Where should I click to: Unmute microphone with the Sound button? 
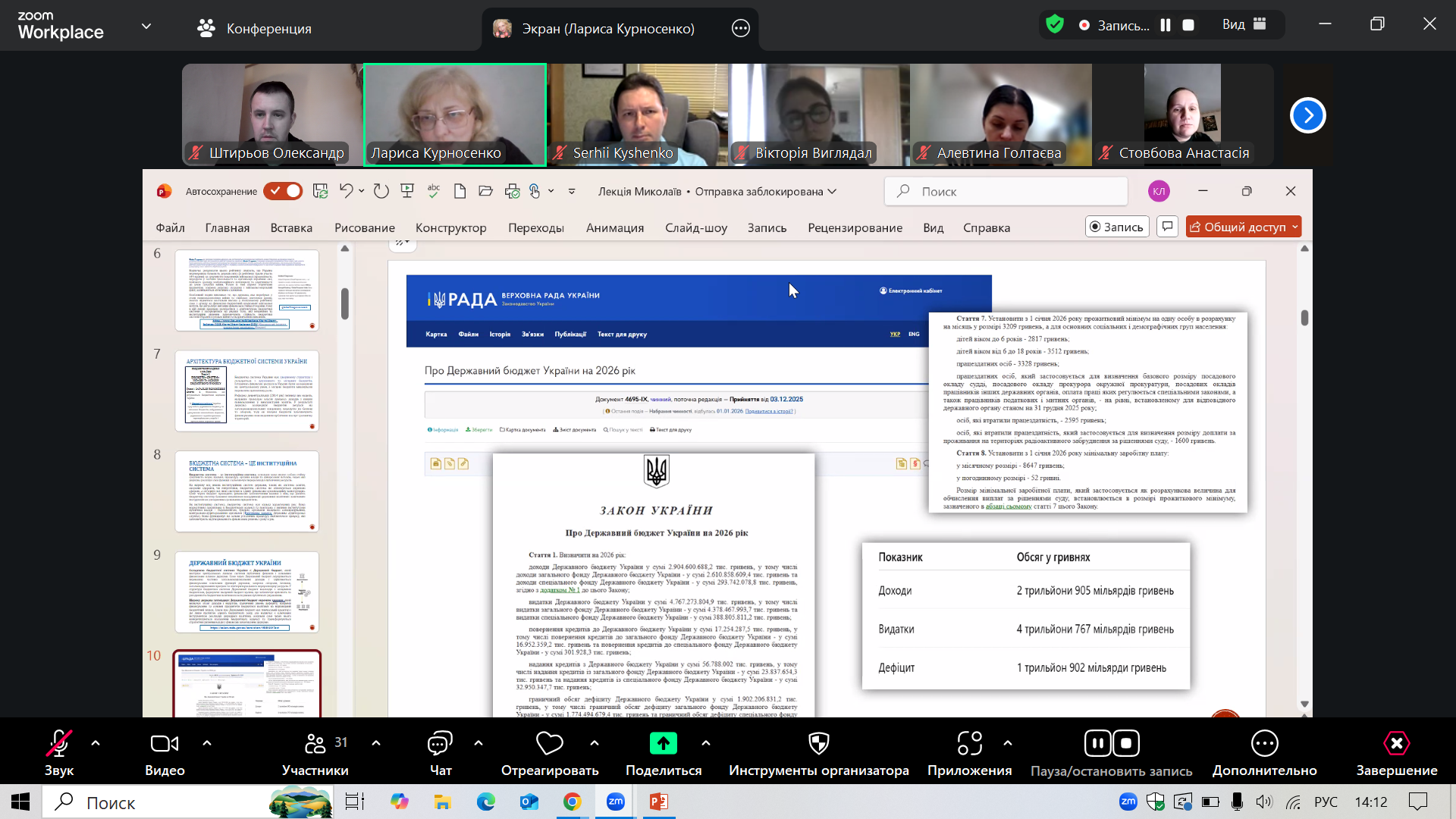58,744
